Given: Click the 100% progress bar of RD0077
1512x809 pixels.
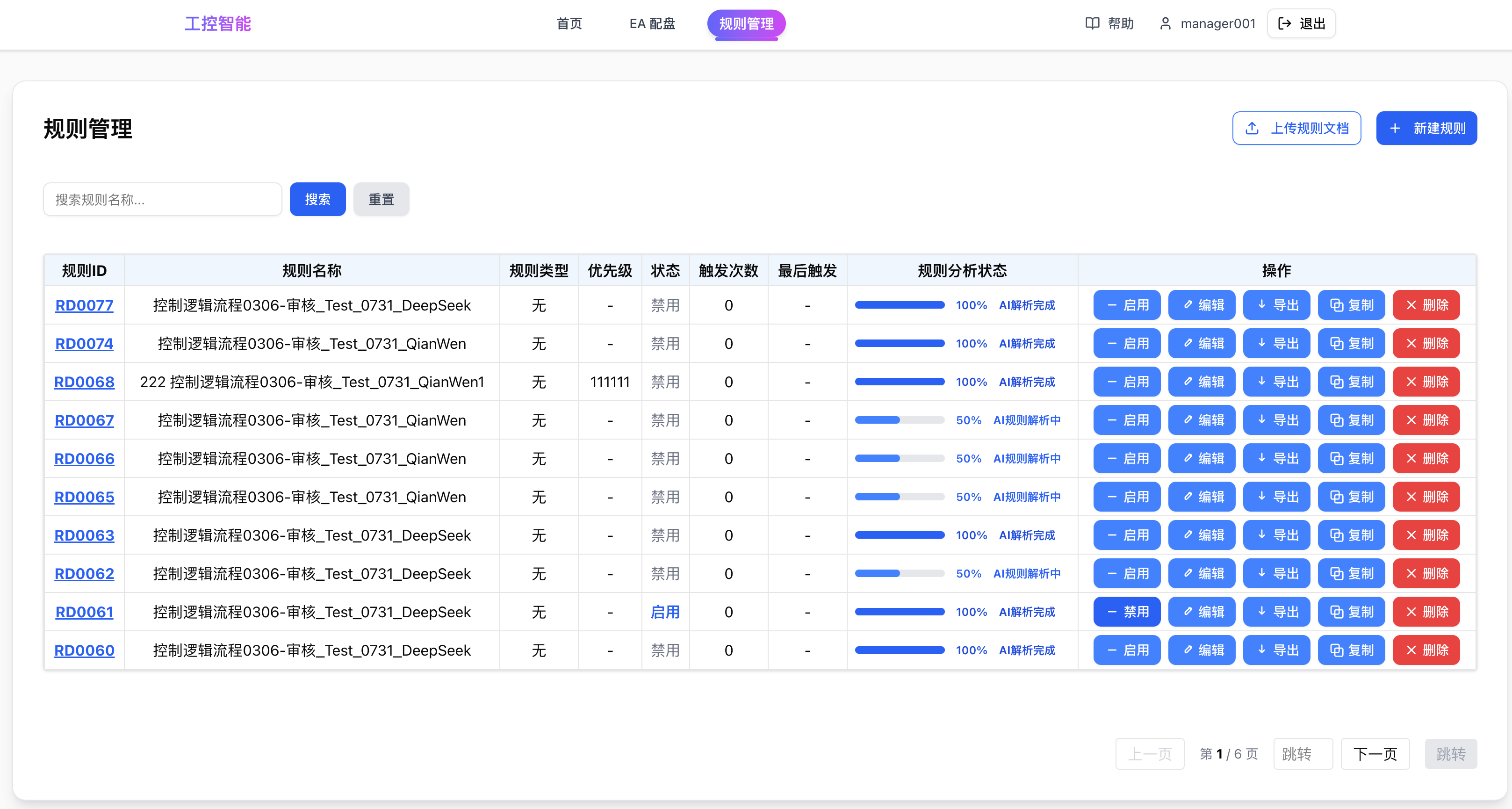Looking at the screenshot, I should tap(900, 305).
